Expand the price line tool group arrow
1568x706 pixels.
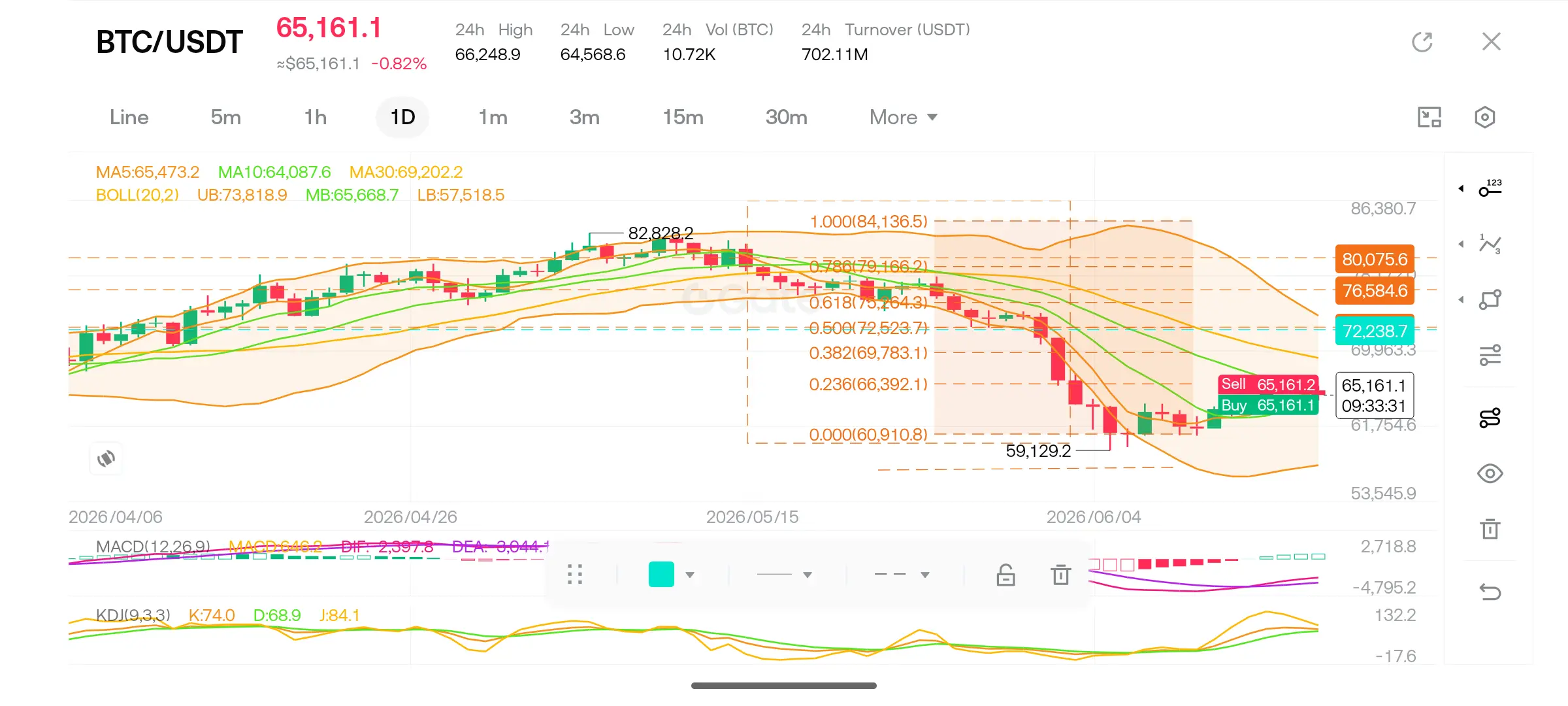click(1461, 188)
